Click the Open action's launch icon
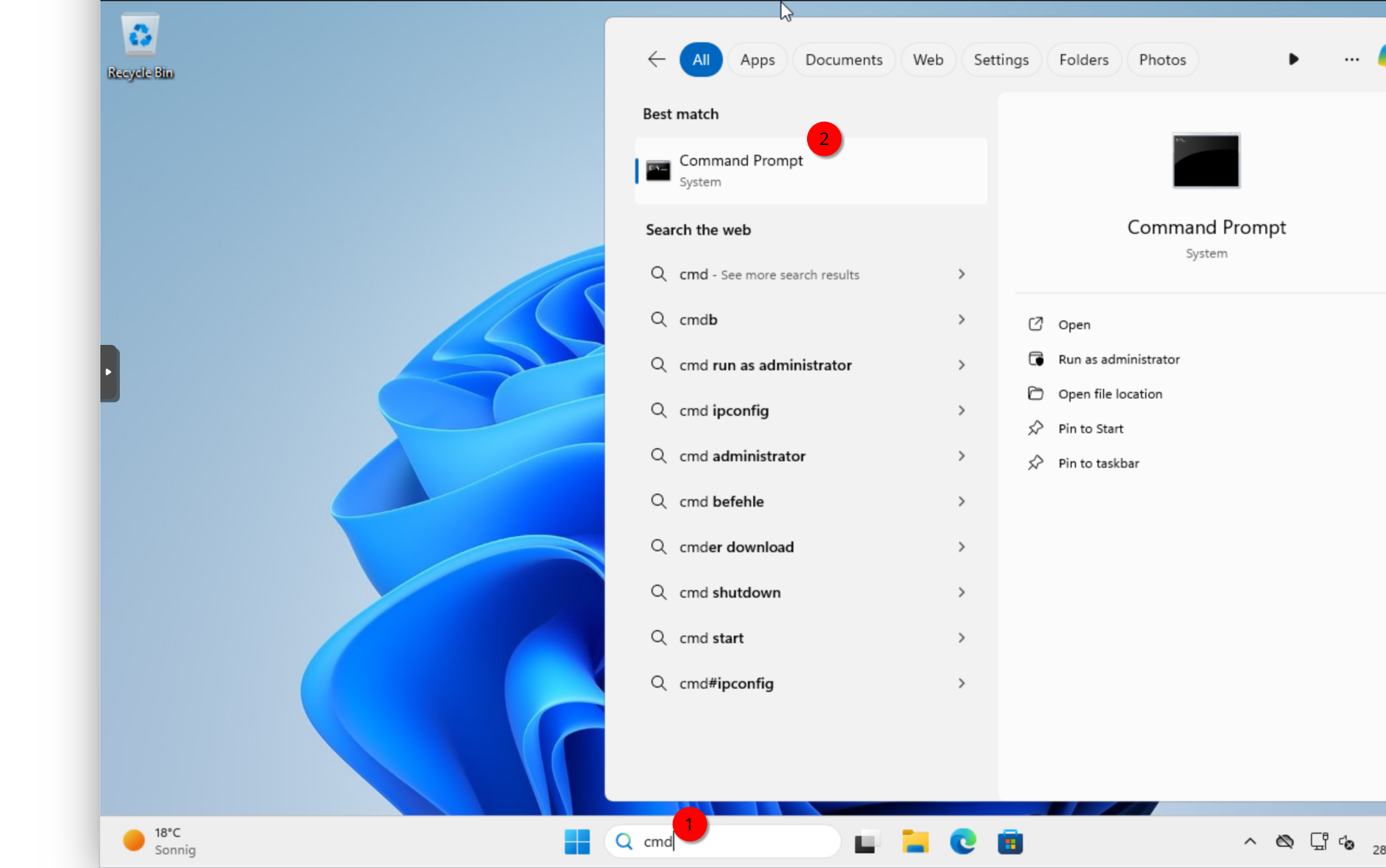The width and height of the screenshot is (1386, 868). click(1036, 324)
